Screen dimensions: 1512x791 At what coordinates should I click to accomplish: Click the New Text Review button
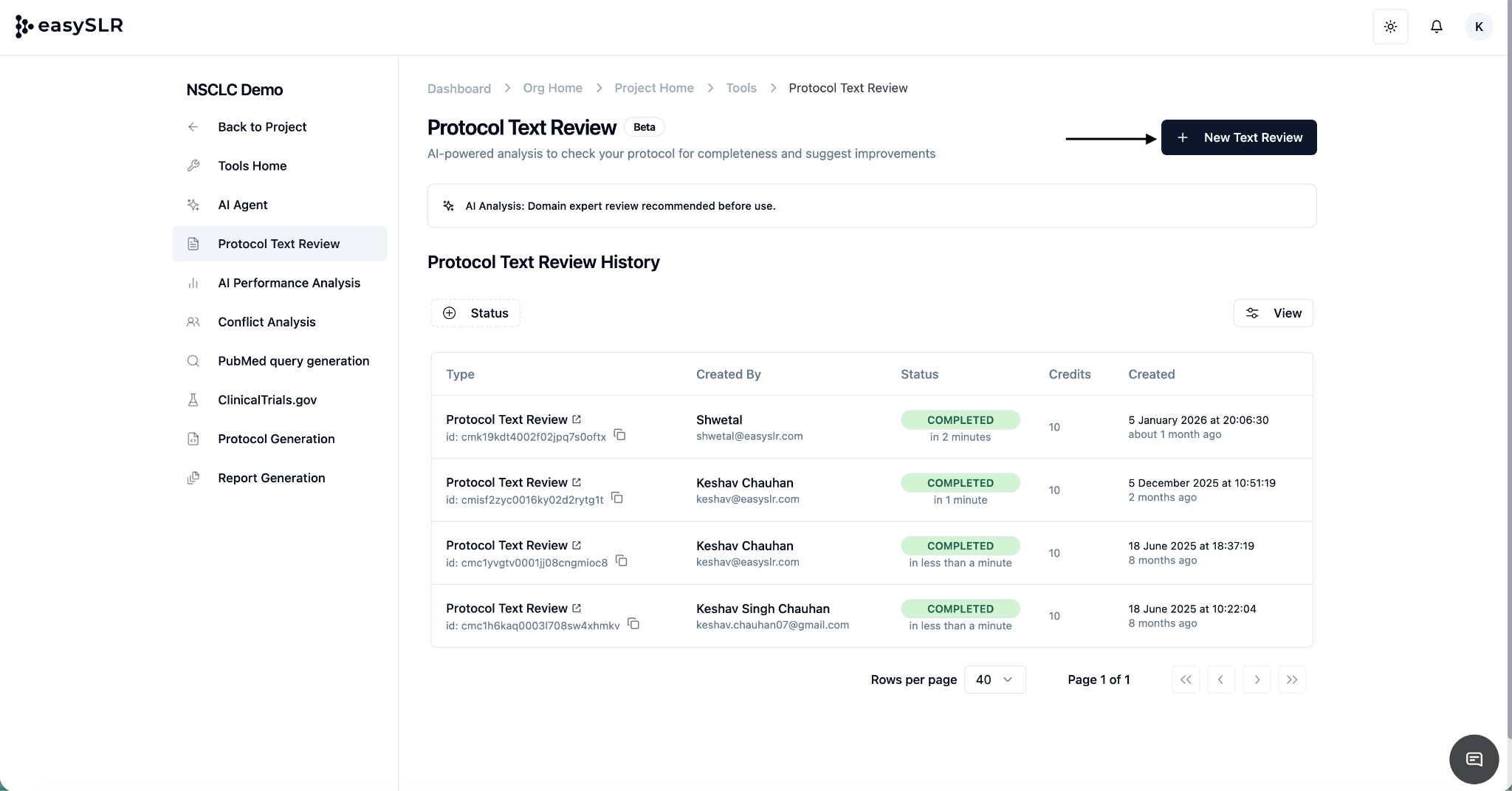click(x=1238, y=137)
